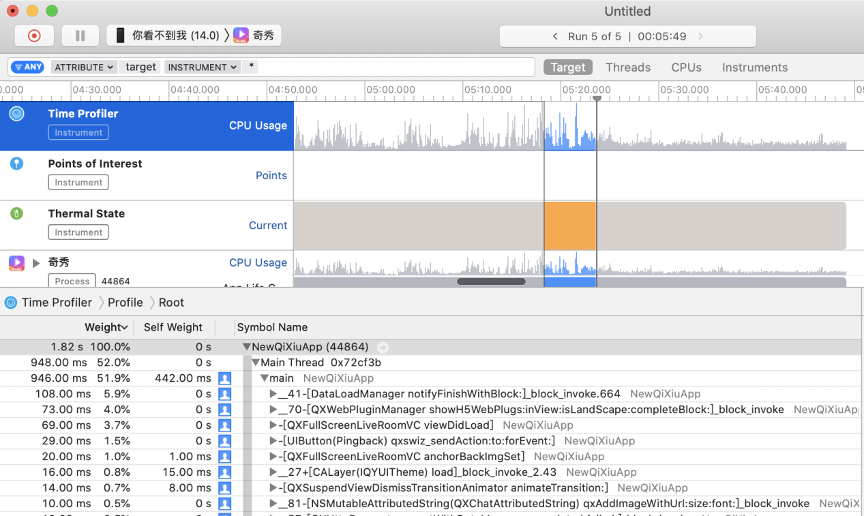Select the target device 你看不到我 (14.0)
The width and height of the screenshot is (864, 516).
coord(168,36)
